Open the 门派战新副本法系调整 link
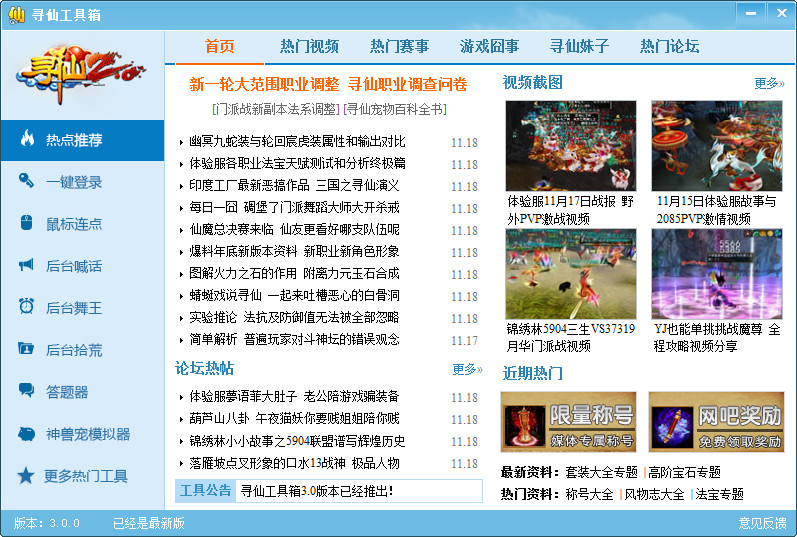 pos(276,109)
